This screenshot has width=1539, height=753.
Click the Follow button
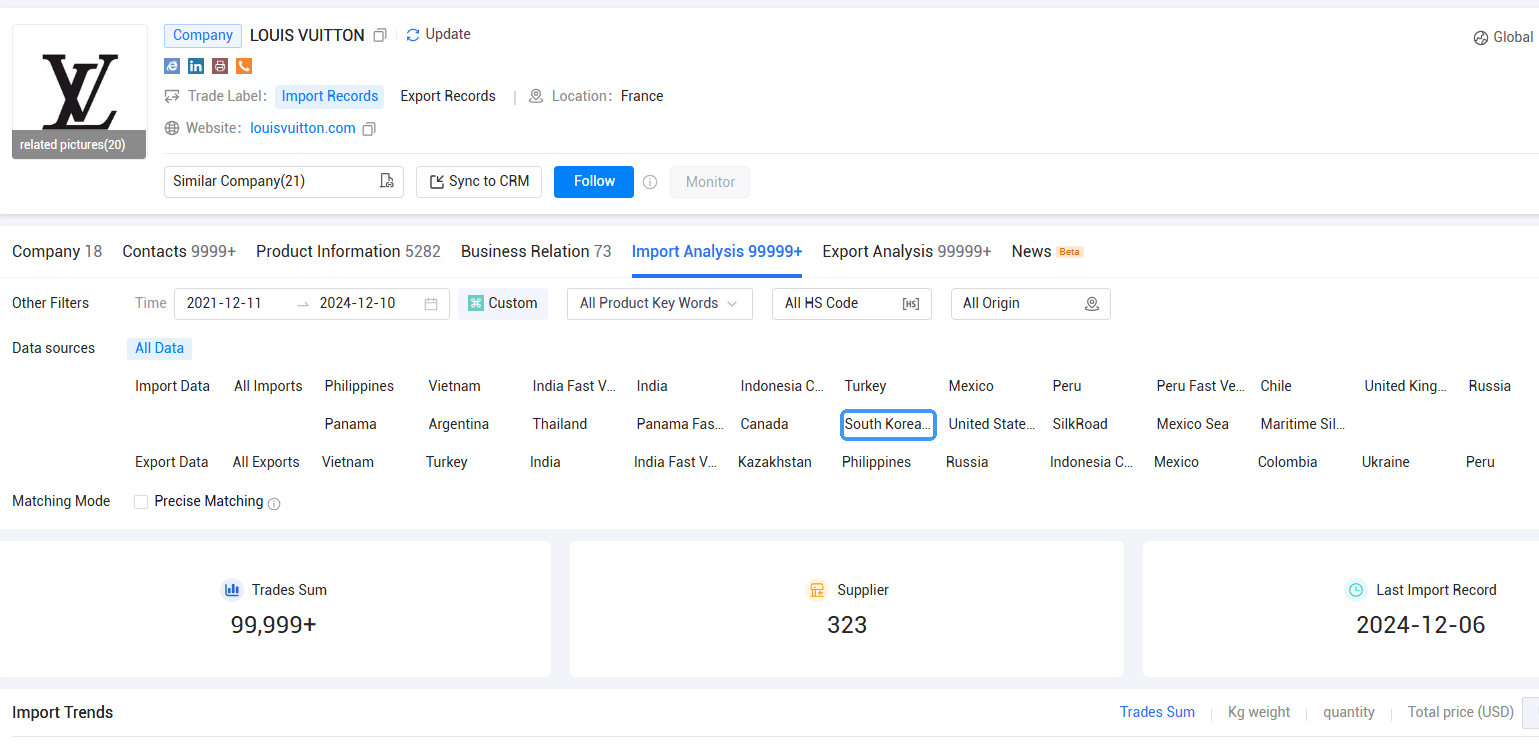[594, 182]
